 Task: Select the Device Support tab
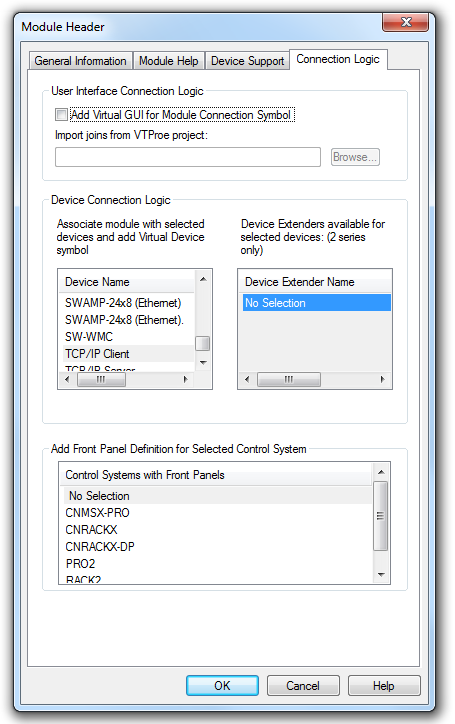247,61
